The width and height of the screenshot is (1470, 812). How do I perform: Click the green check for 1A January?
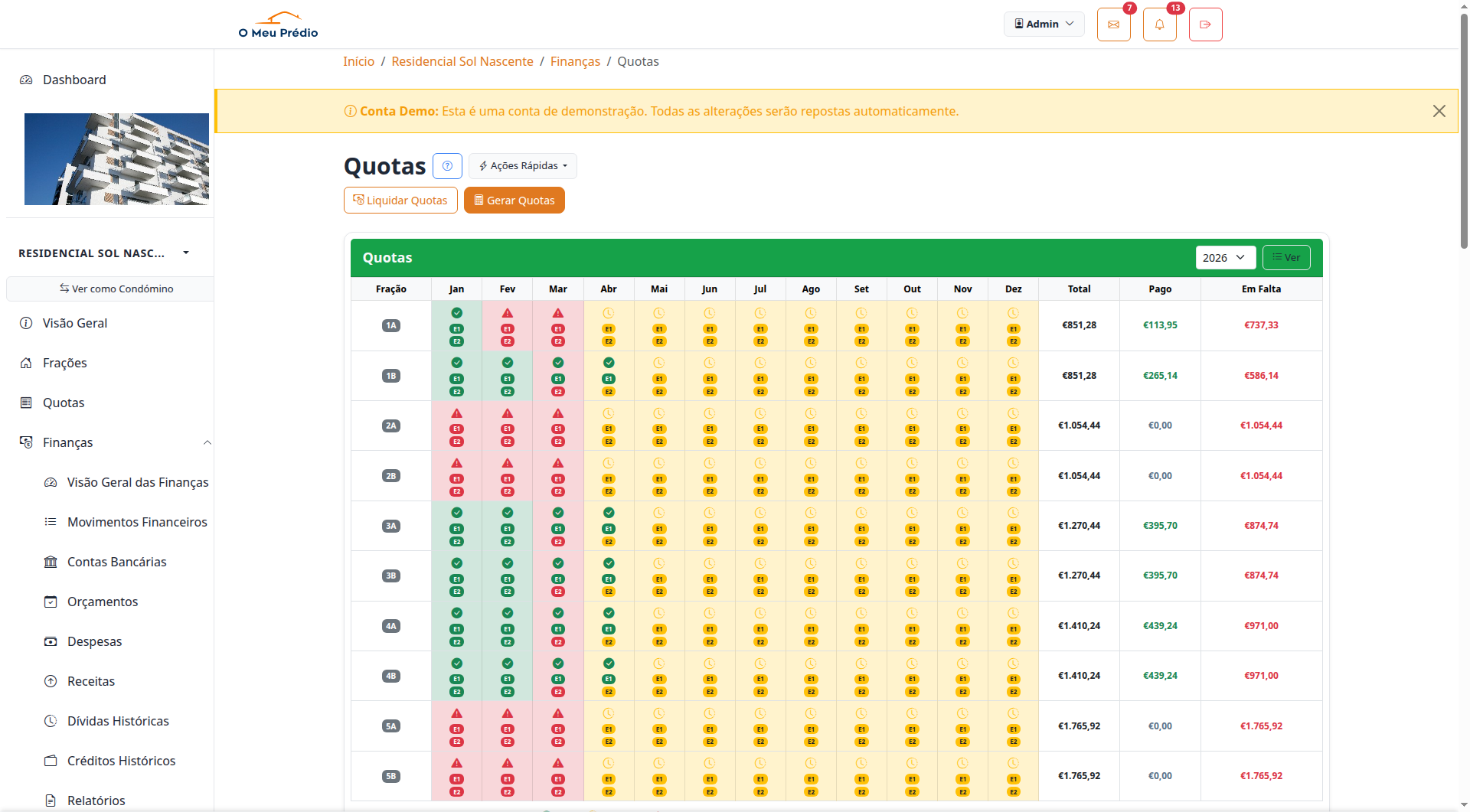coord(456,313)
